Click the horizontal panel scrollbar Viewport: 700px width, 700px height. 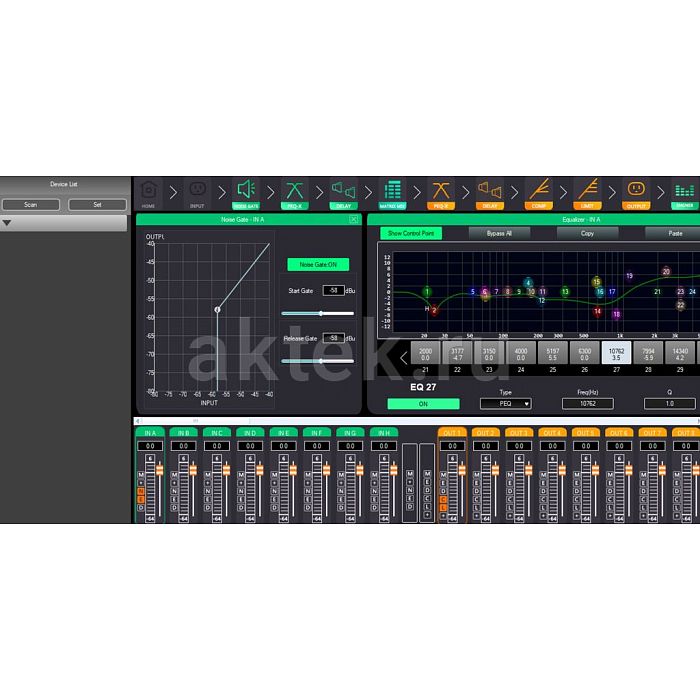click(x=417, y=421)
